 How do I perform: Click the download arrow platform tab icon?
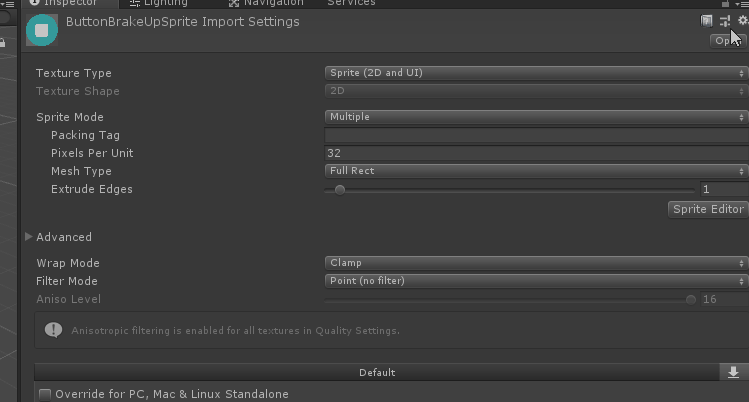(734, 372)
